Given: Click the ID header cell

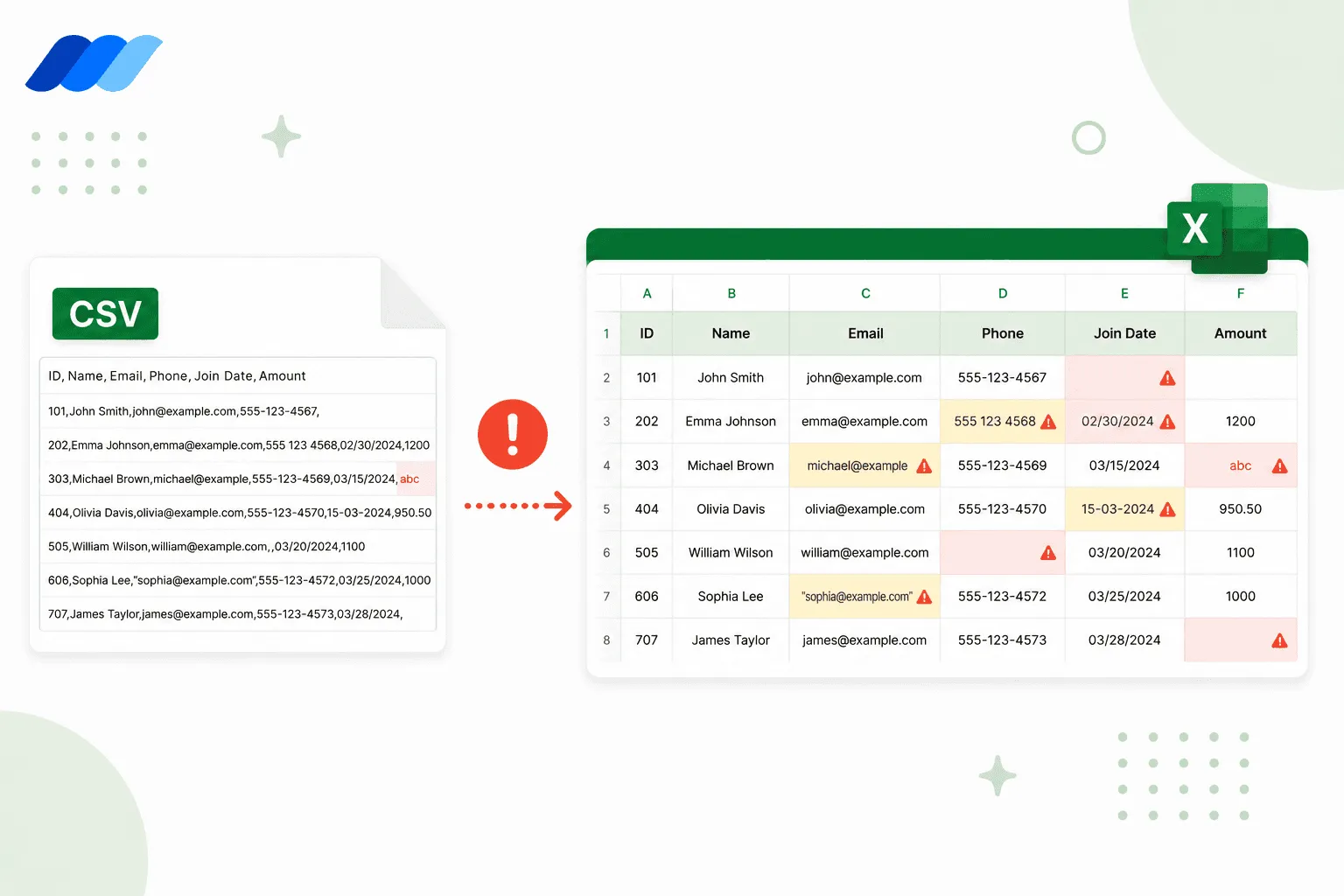Looking at the screenshot, I should coord(647,333).
